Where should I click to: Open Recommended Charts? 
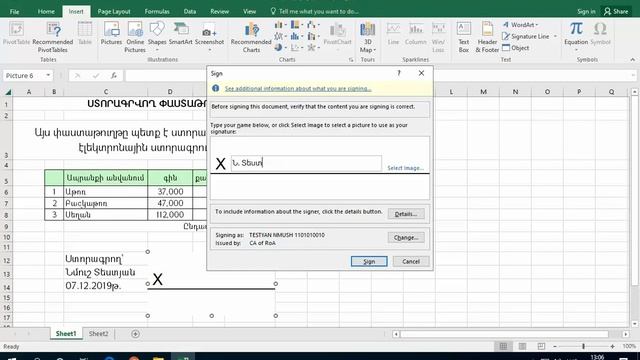point(251,37)
